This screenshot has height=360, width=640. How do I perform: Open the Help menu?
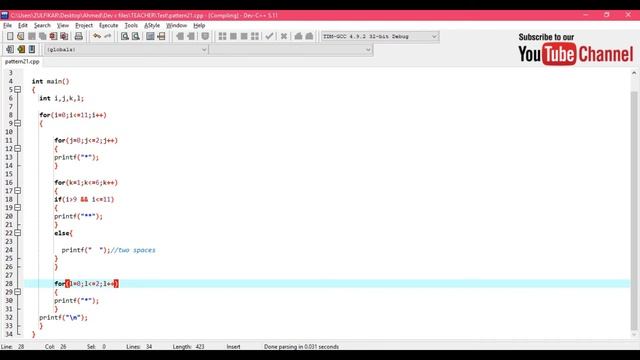coord(199,25)
